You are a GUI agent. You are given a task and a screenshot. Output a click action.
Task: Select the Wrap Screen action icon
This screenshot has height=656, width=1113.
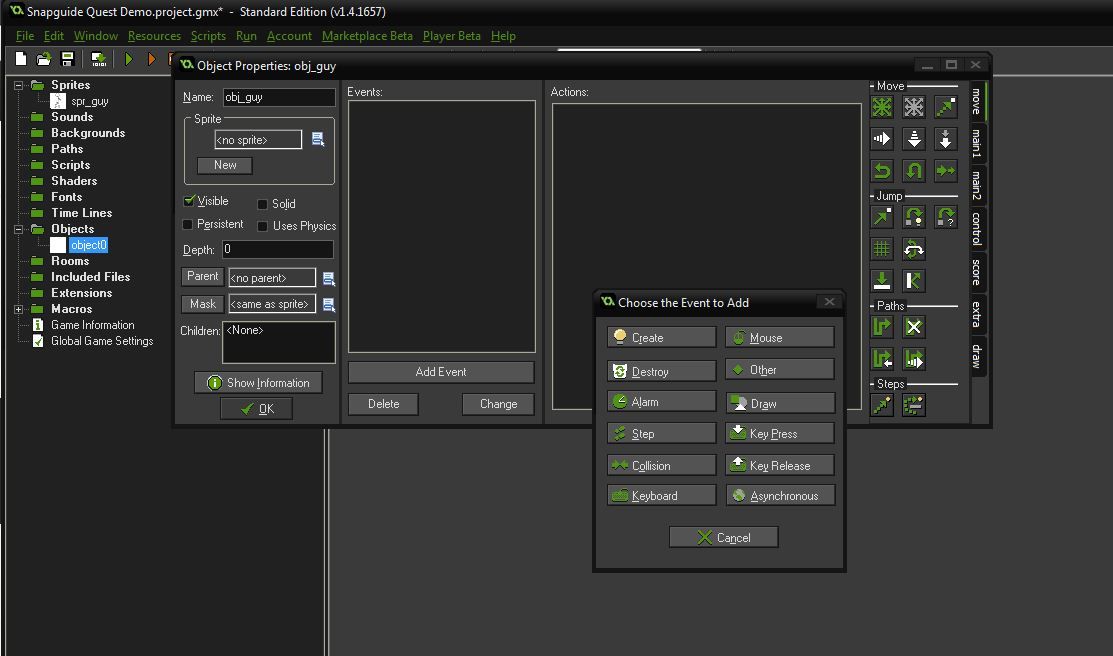pyautogui.click(x=913, y=249)
